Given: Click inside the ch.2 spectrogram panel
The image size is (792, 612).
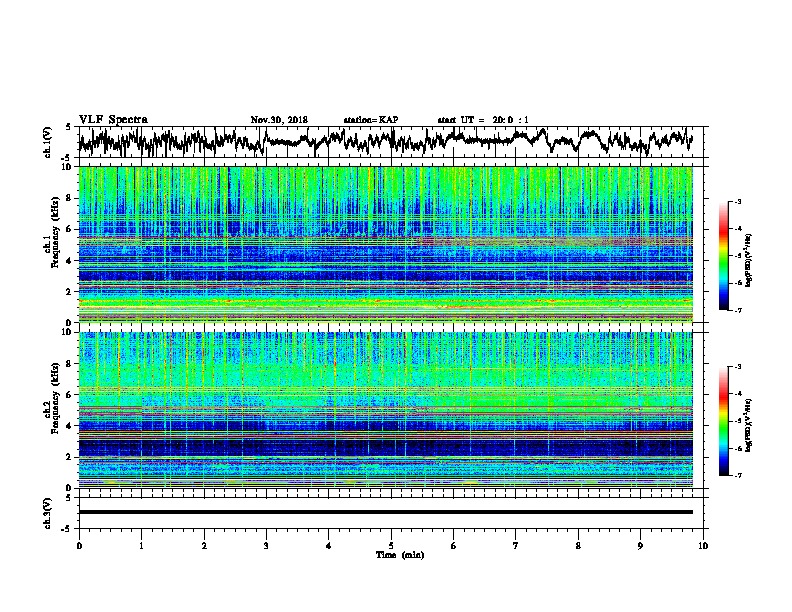Looking at the screenshot, I should click(385, 410).
